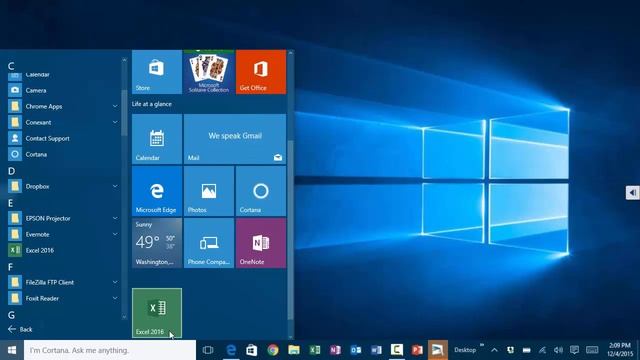The height and width of the screenshot is (360, 640).
Task: Open File Explorer from the taskbar
Action: 293,350
